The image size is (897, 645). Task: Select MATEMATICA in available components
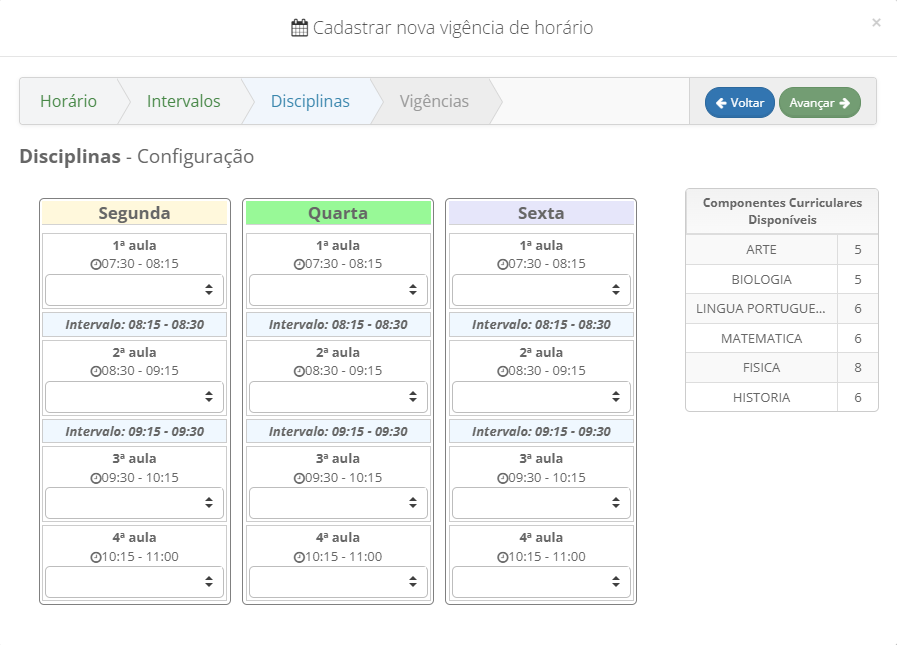coord(761,338)
